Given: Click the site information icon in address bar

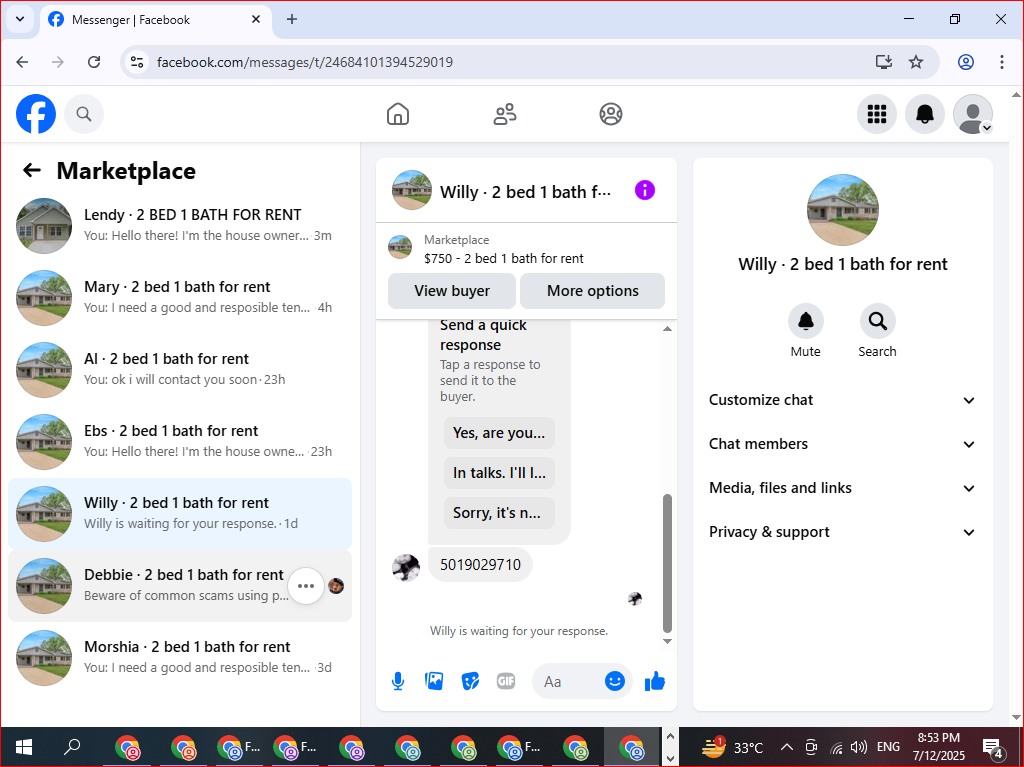Looking at the screenshot, I should coord(136,62).
